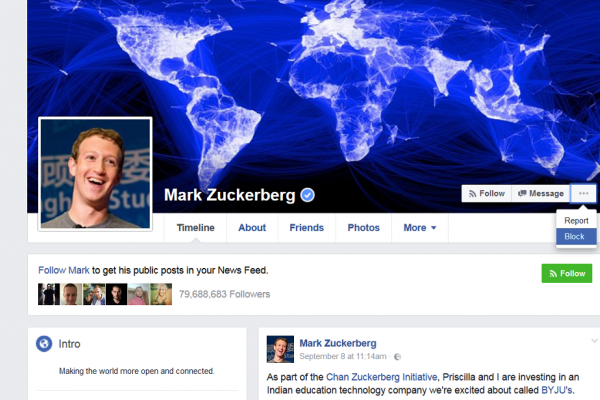Click the small post author avatar

point(280,349)
